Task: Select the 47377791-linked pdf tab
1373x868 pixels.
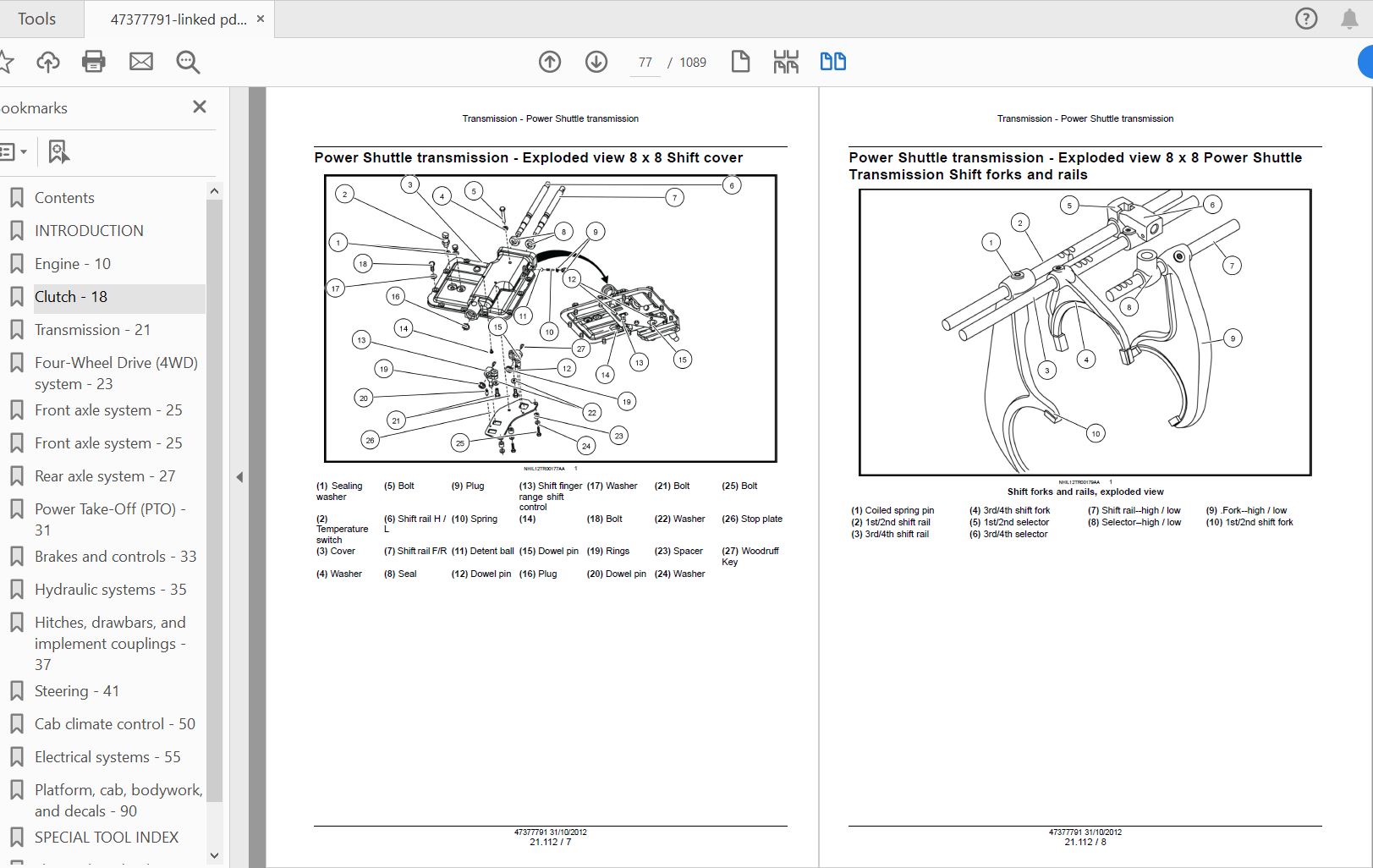Action: (x=178, y=19)
